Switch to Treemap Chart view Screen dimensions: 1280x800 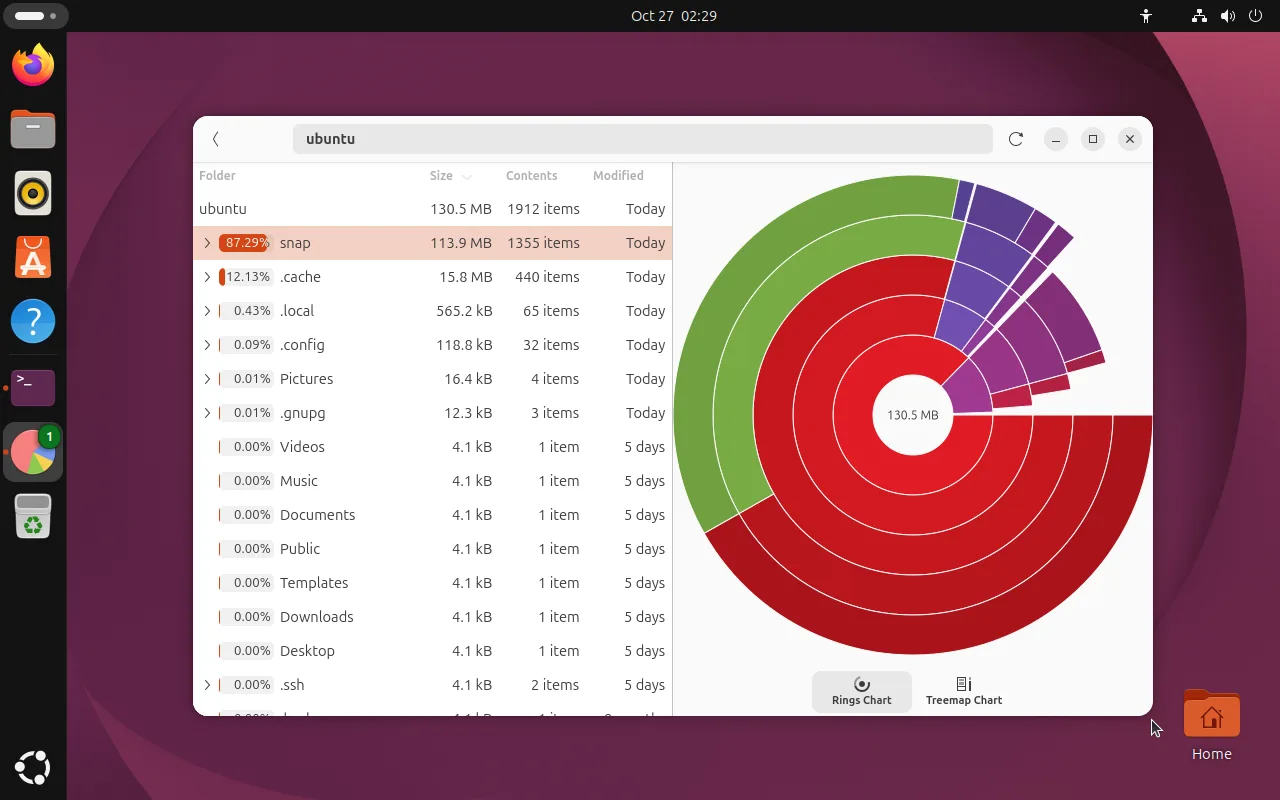coord(964,691)
